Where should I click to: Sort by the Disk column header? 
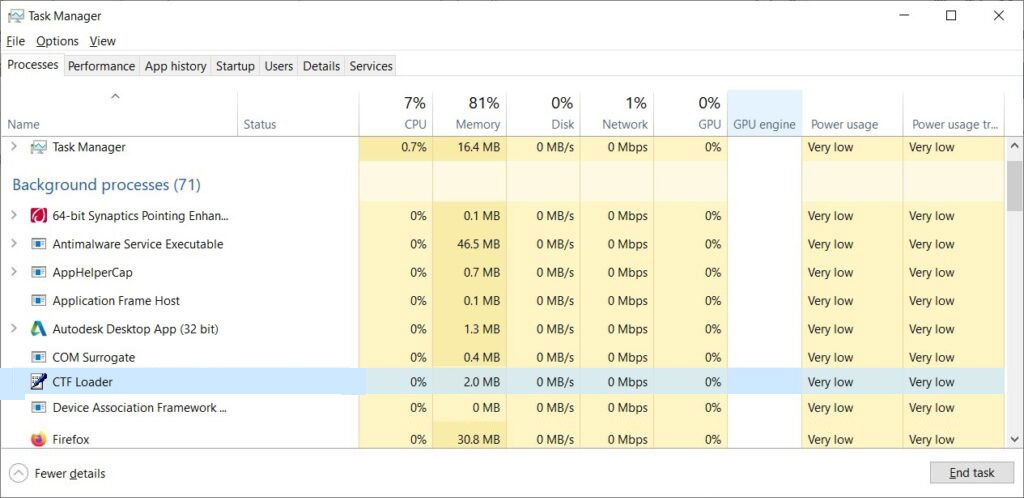click(x=543, y=114)
